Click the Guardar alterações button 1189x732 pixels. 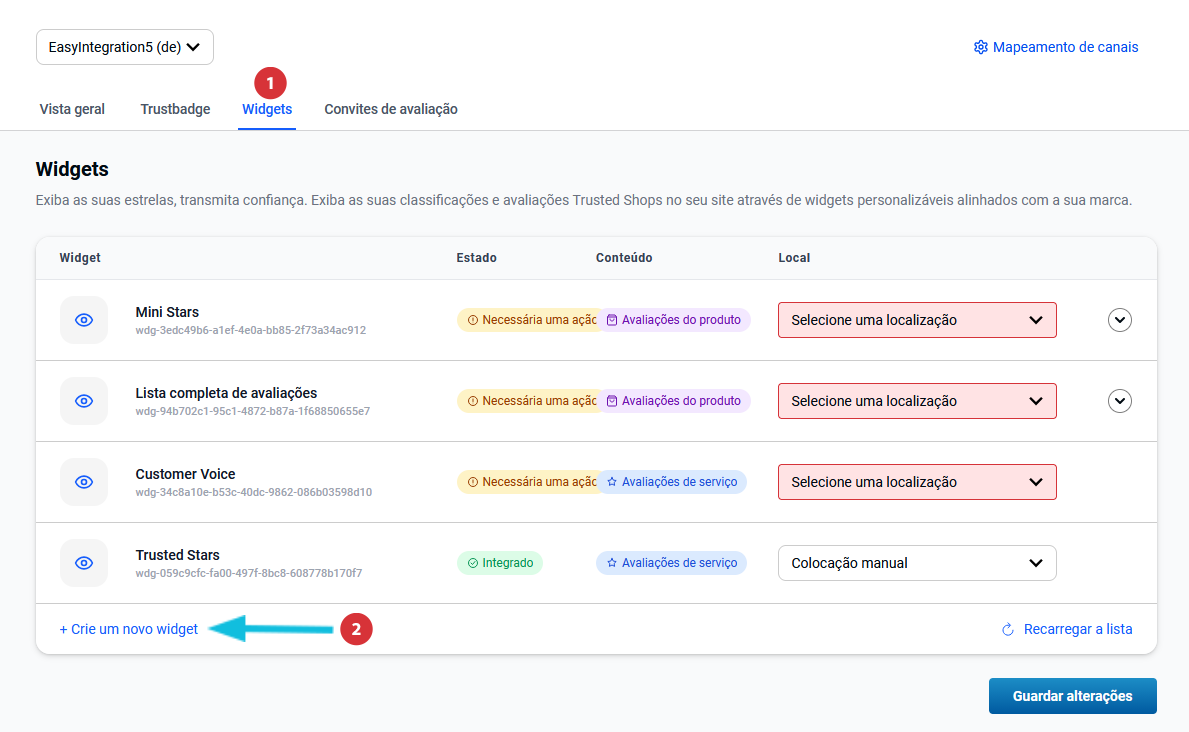[x=1072, y=696]
